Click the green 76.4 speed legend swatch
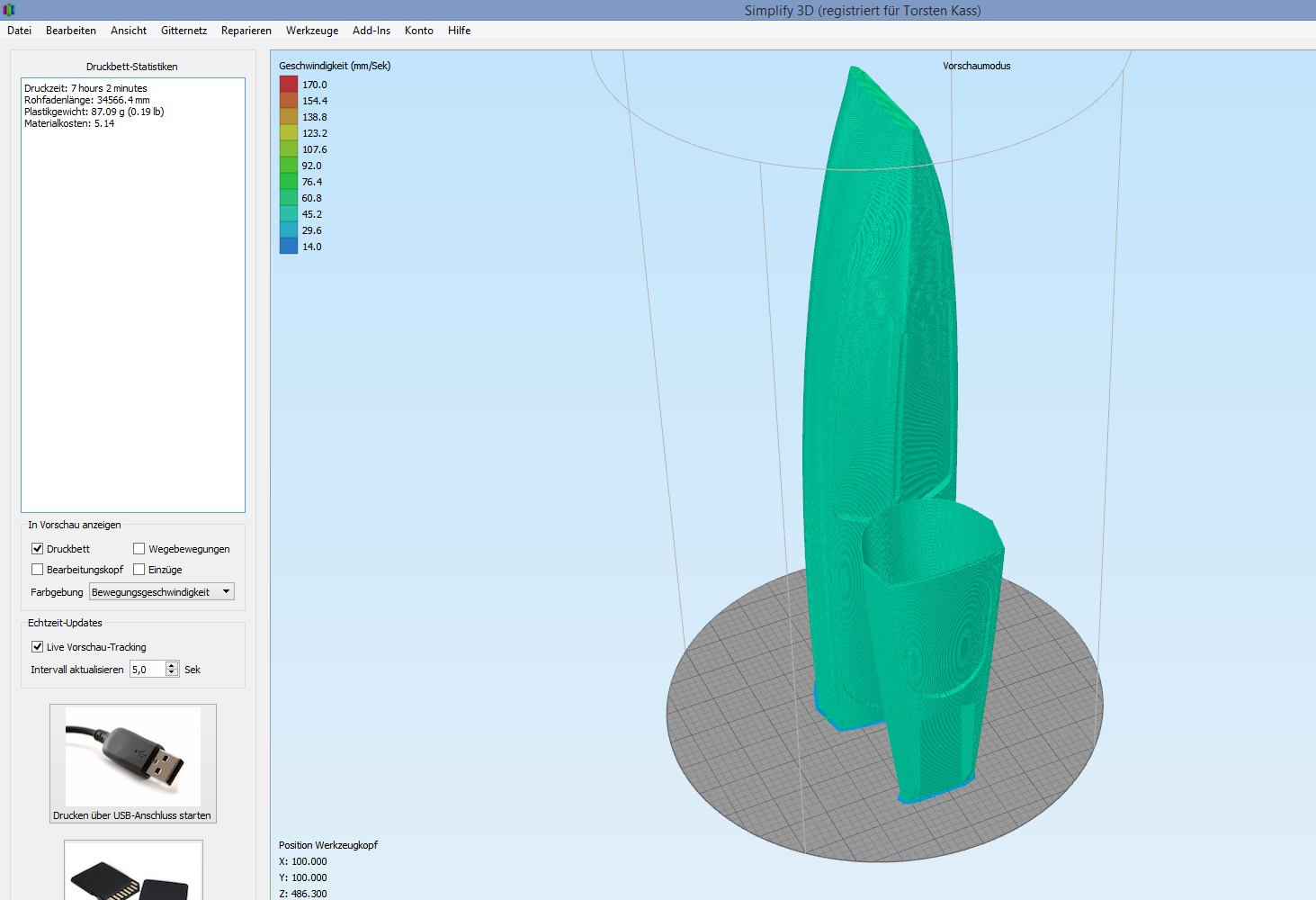Viewport: 1316px width, 900px height. click(288, 182)
